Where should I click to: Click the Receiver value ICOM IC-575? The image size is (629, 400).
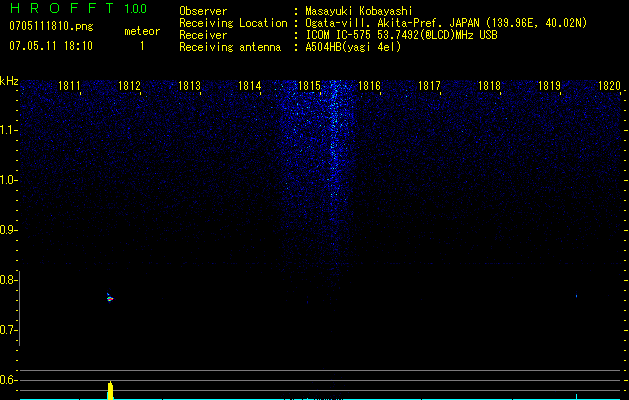339,35
